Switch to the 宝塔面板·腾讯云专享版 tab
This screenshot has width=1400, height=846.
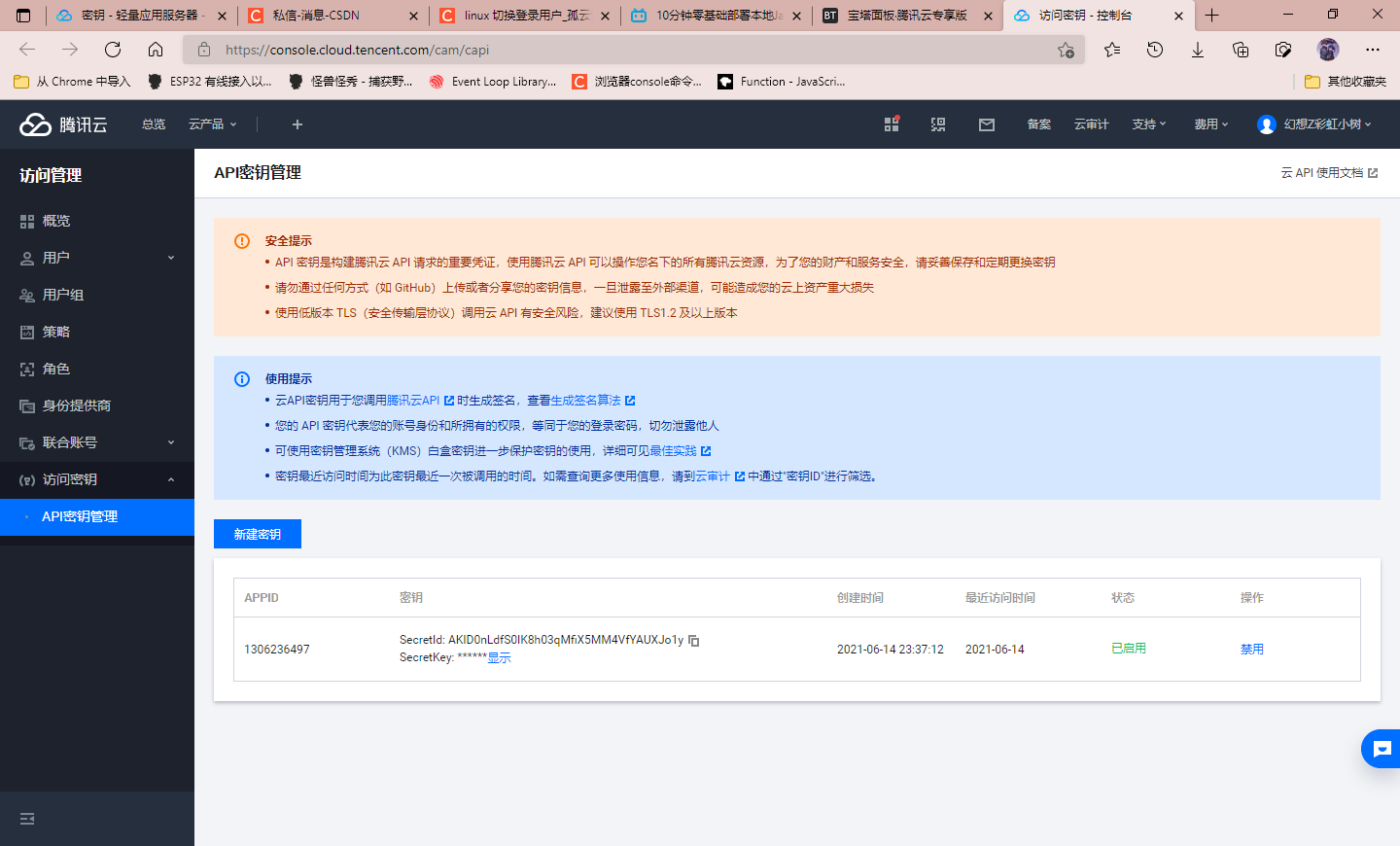[x=908, y=16]
